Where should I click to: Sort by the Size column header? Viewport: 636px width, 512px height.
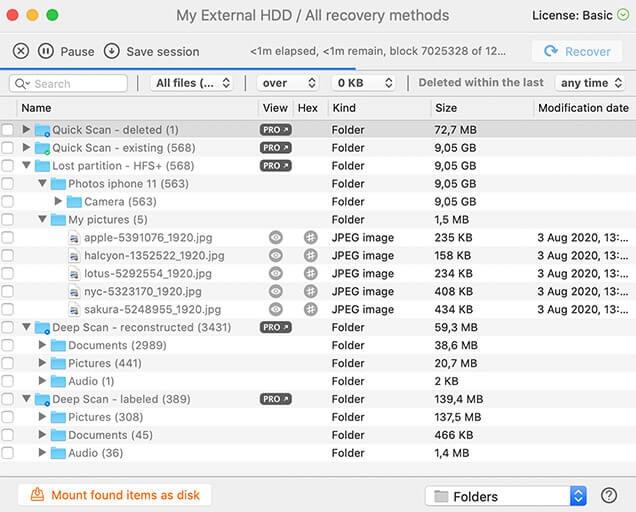[x=482, y=108]
